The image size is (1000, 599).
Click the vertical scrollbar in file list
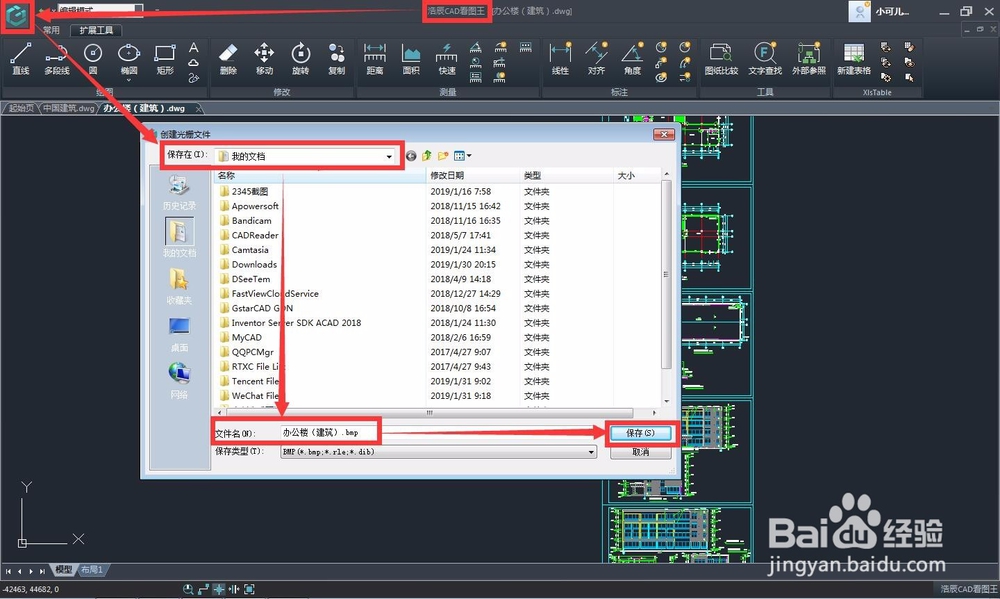point(666,274)
